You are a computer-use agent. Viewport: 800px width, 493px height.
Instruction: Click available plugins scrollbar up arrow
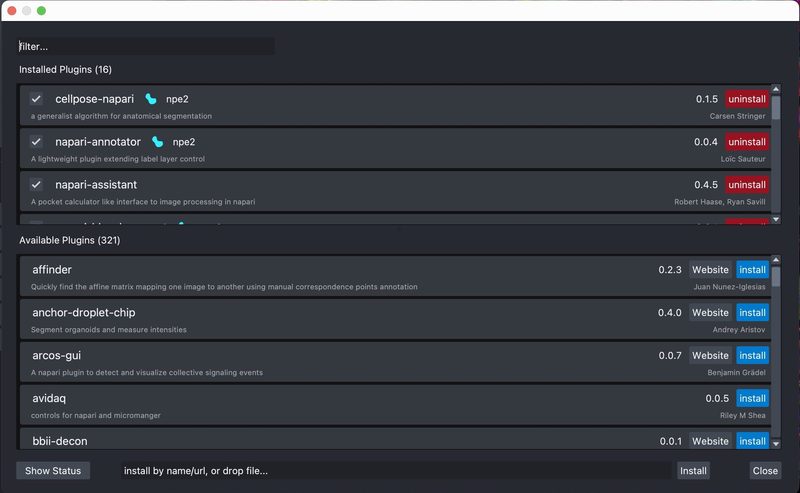point(776,260)
